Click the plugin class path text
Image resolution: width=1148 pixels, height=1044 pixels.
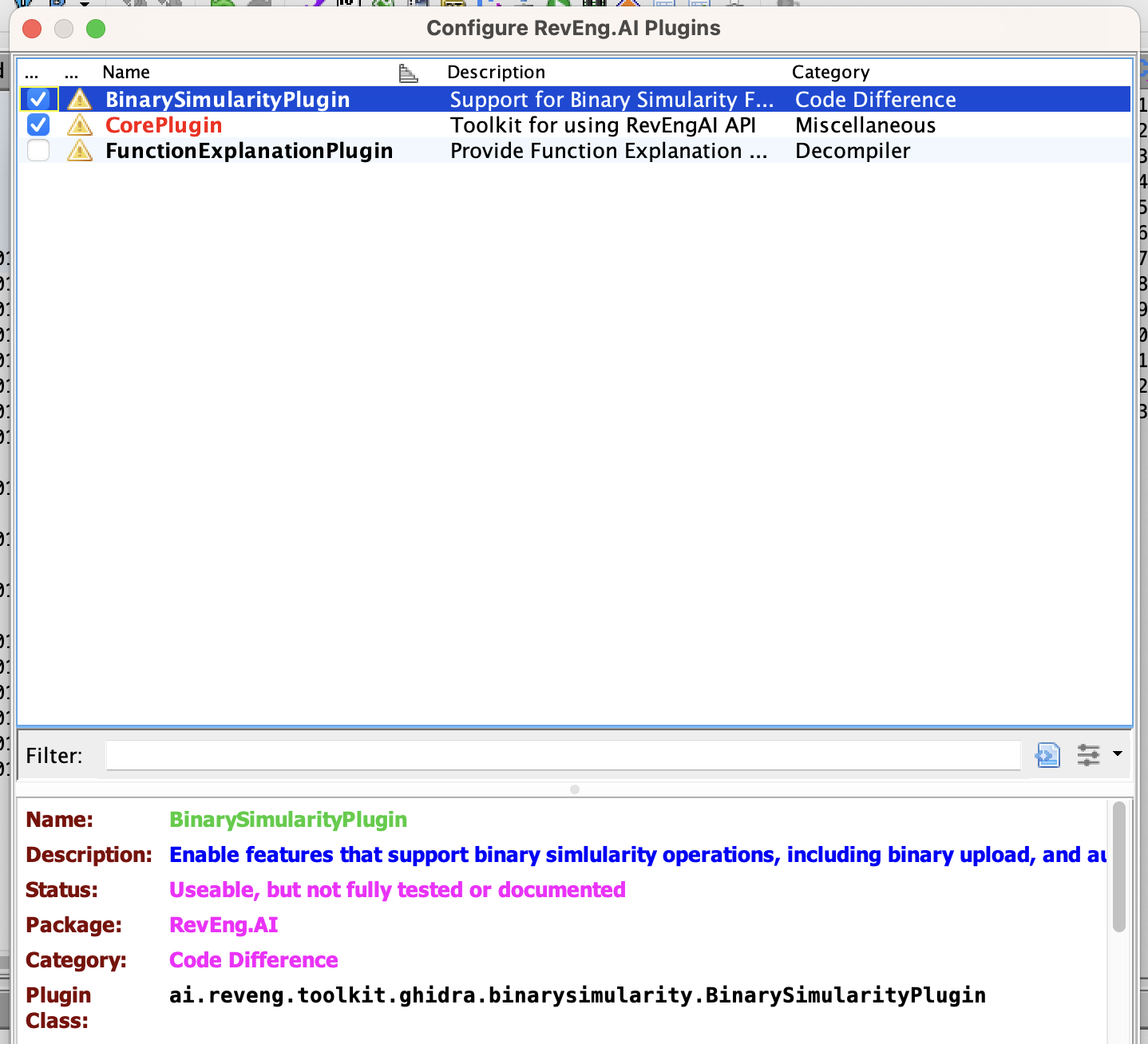tap(577, 995)
